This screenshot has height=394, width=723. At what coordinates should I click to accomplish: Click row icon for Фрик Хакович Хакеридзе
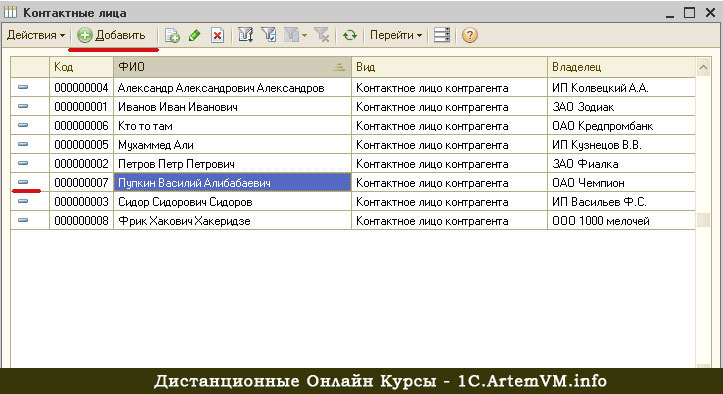(x=23, y=220)
